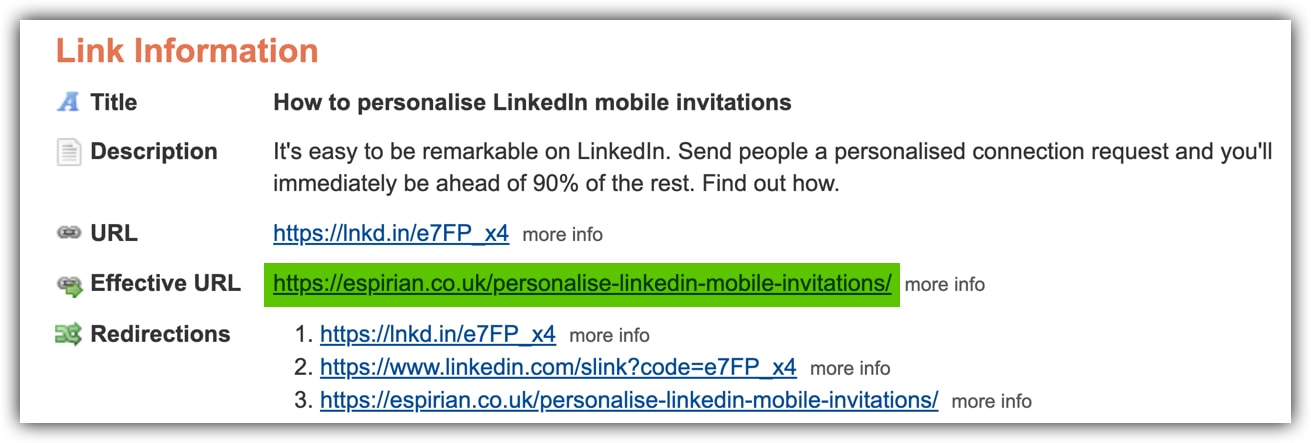Open the highlighted Effective URL espirian link
Viewport: 1311px width, 443px height.
(582, 284)
